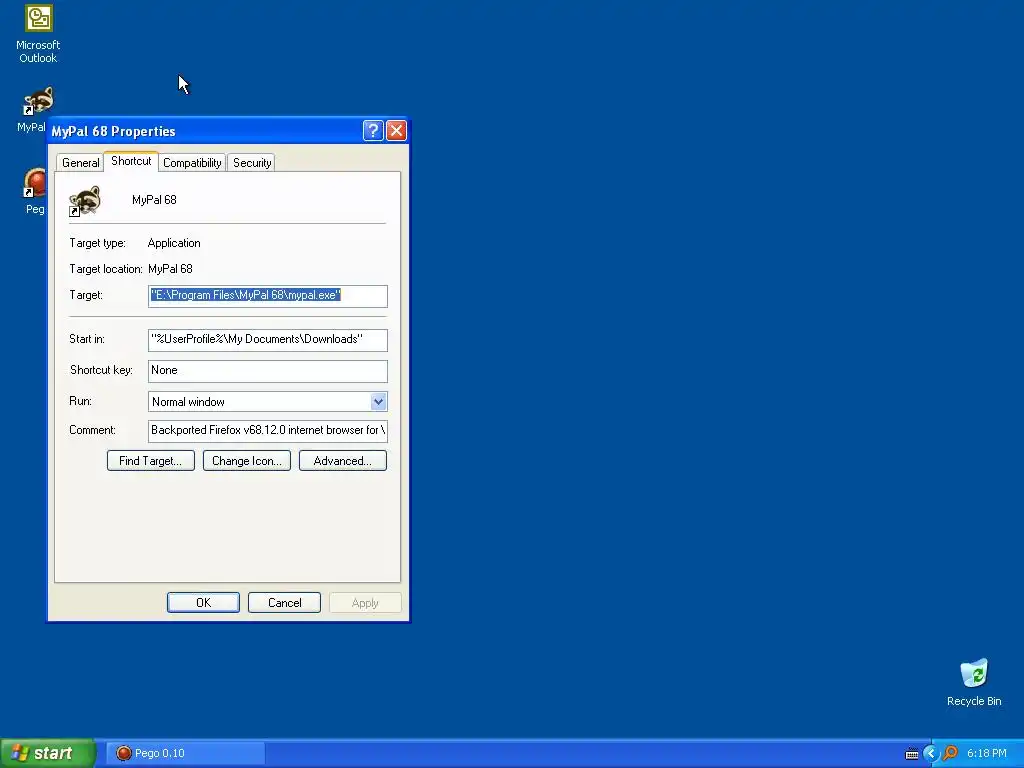Click the keyboard icon in system tray

tap(912, 754)
